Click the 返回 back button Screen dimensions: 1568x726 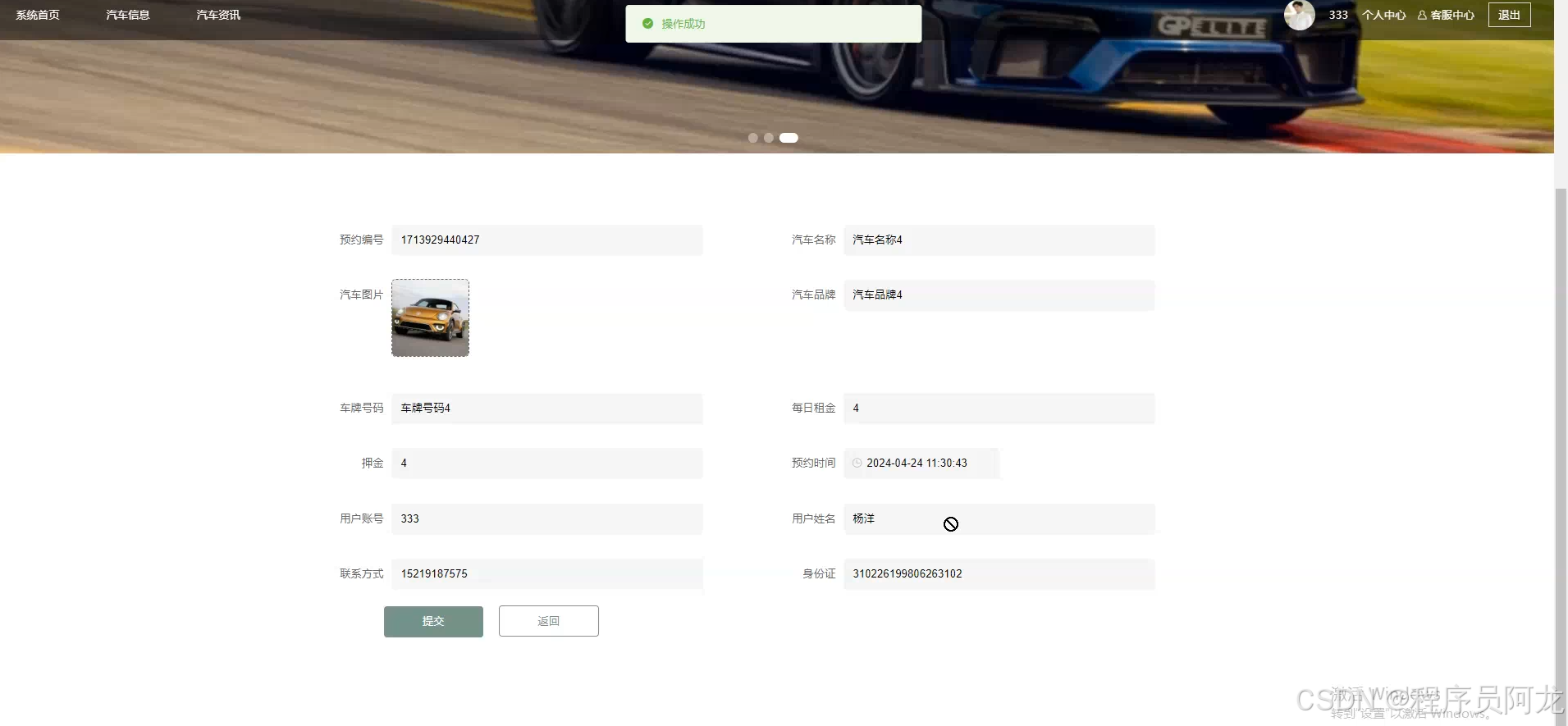[549, 621]
